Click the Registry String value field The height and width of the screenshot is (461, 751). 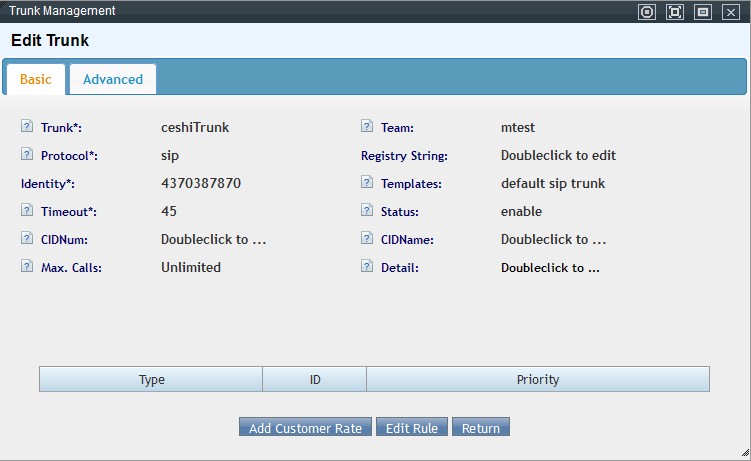click(558, 156)
